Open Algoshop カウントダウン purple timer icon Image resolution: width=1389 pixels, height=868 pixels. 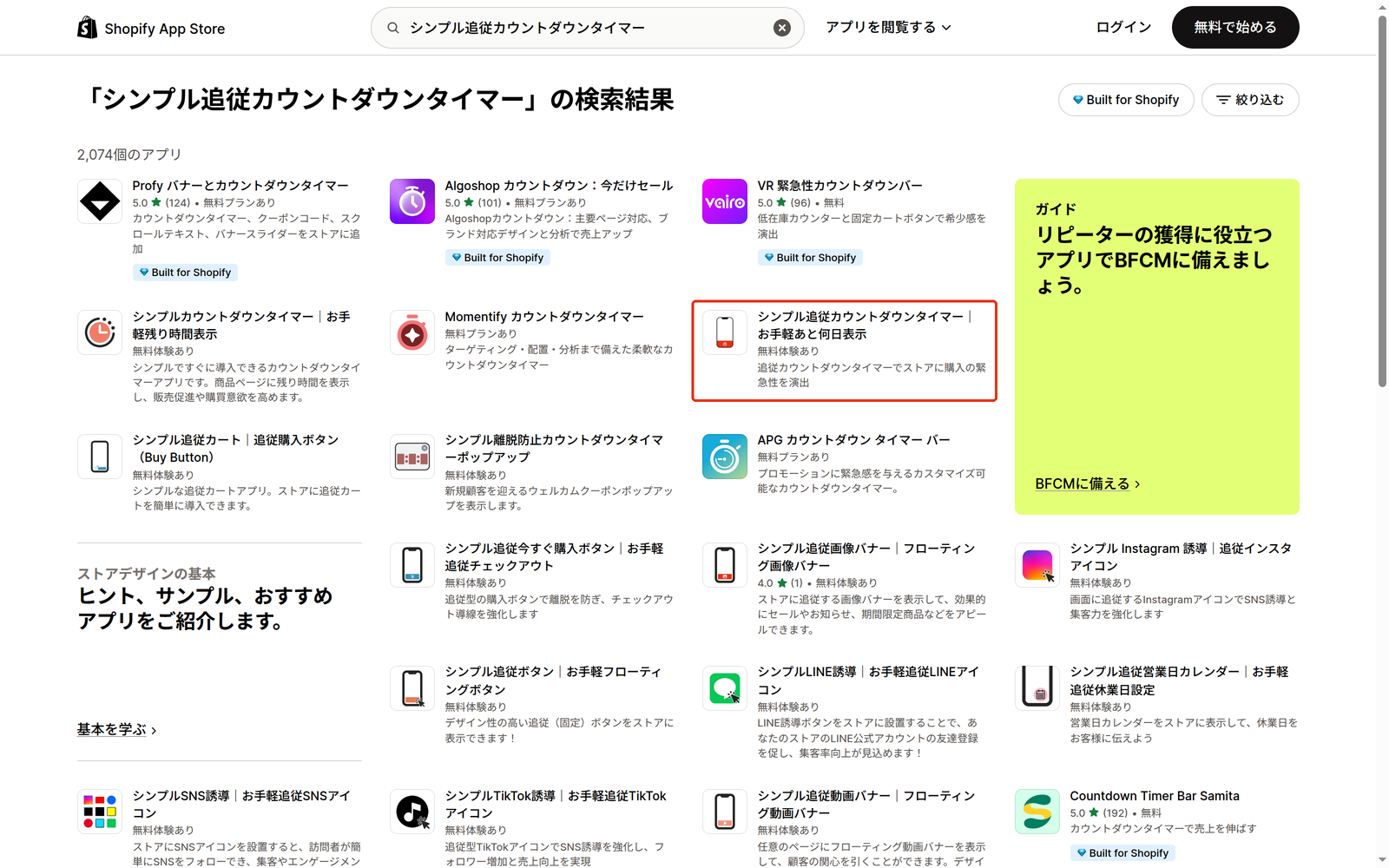point(412,201)
